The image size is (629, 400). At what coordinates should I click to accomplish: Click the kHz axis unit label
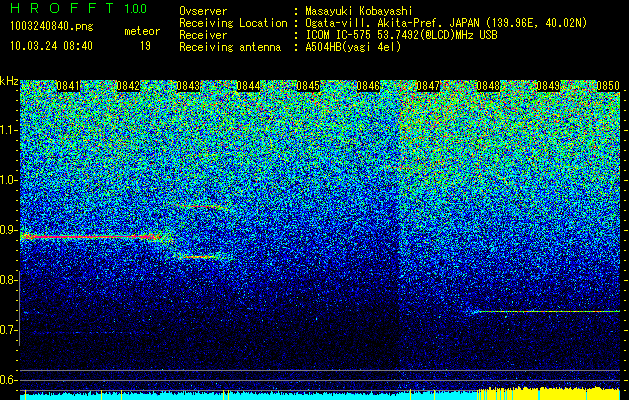coord(9,81)
